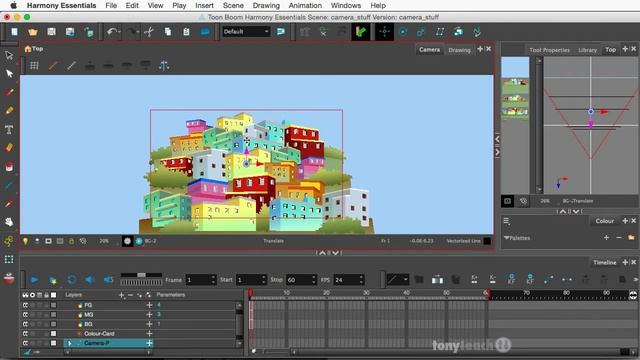Viewport: 640px width, 360px height.
Task: Click the Frame number input field
Action: (201, 280)
